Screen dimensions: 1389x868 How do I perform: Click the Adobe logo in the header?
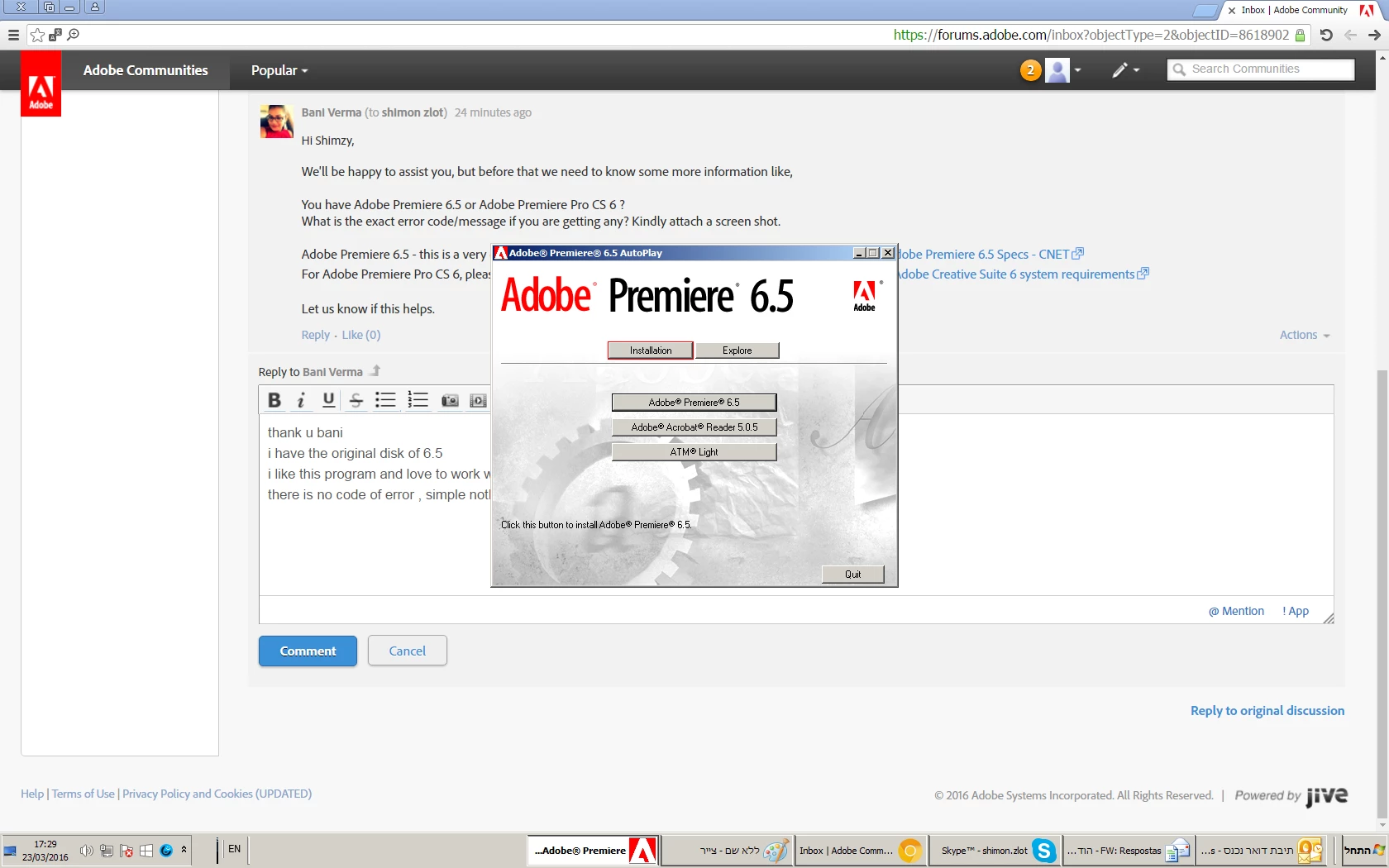pyautogui.click(x=41, y=83)
